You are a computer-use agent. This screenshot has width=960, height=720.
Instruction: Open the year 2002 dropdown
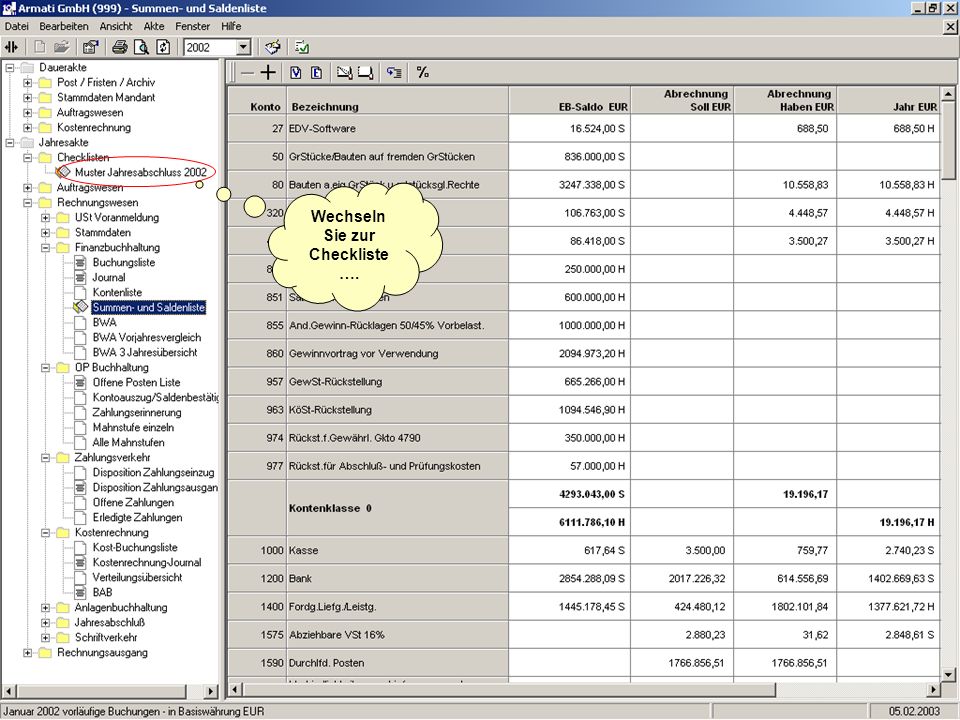(243, 47)
